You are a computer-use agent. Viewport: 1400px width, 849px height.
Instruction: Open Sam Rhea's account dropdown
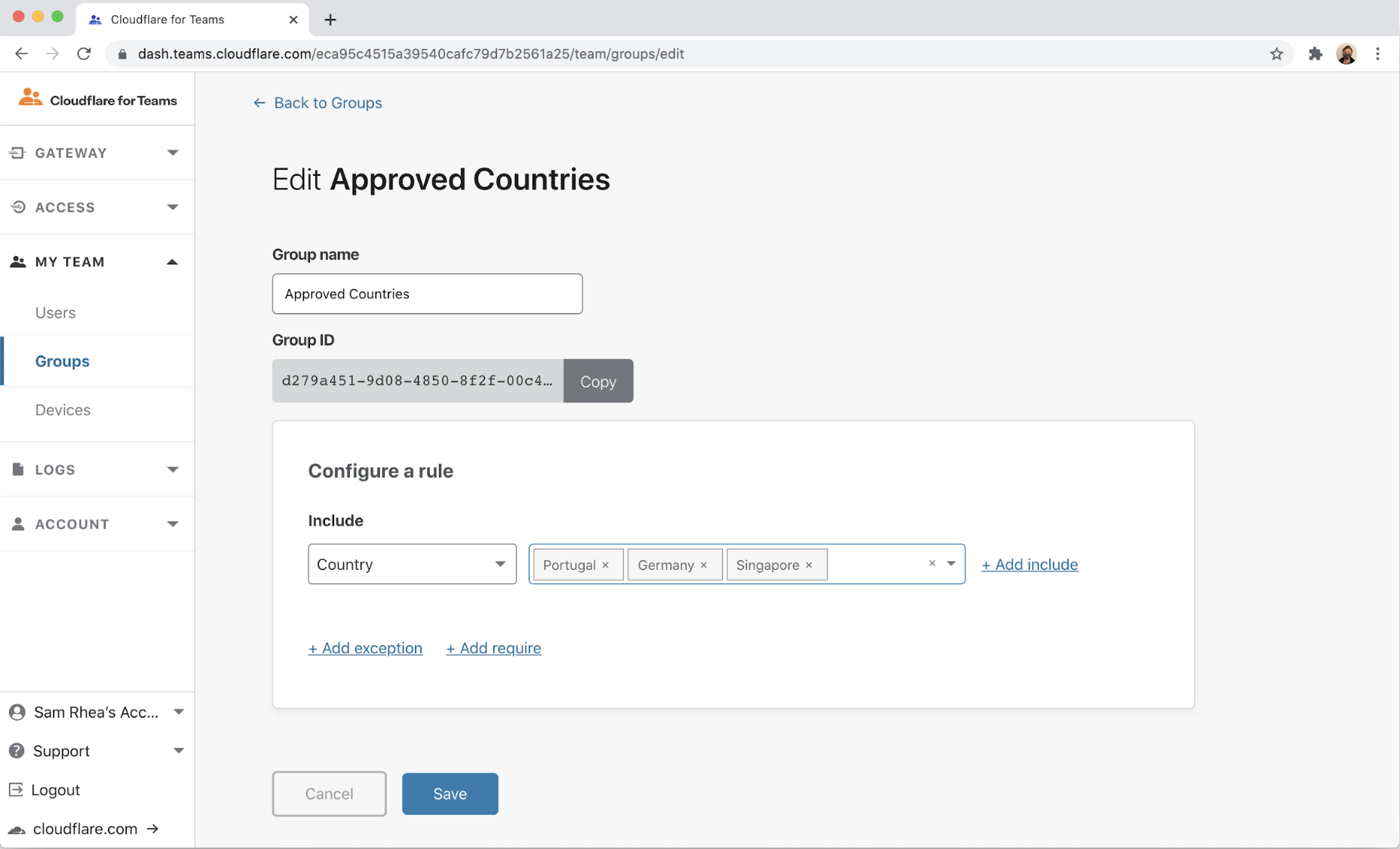tap(179, 712)
